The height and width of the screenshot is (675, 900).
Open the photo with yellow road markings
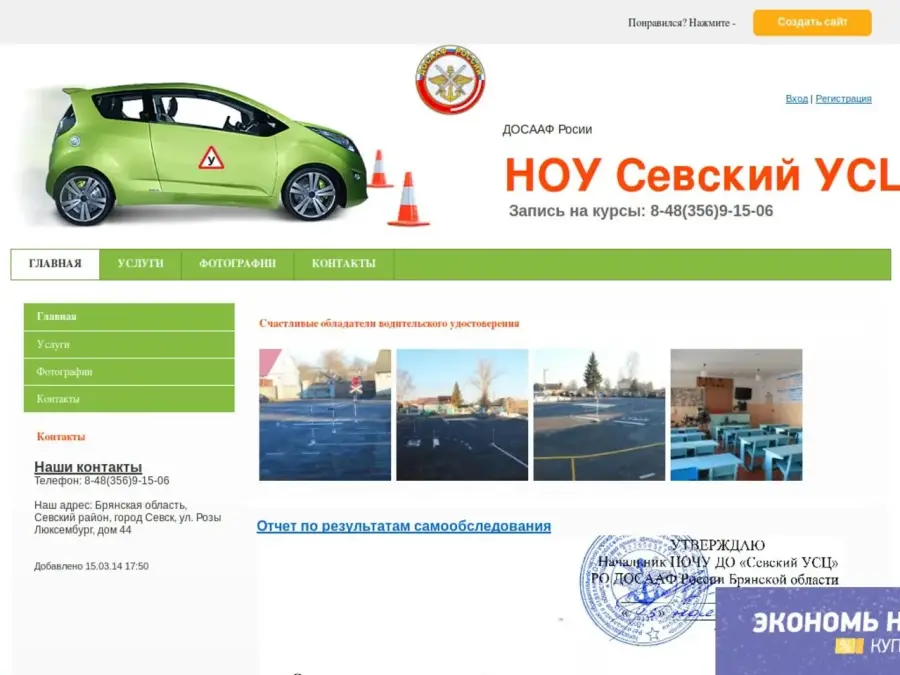point(599,414)
